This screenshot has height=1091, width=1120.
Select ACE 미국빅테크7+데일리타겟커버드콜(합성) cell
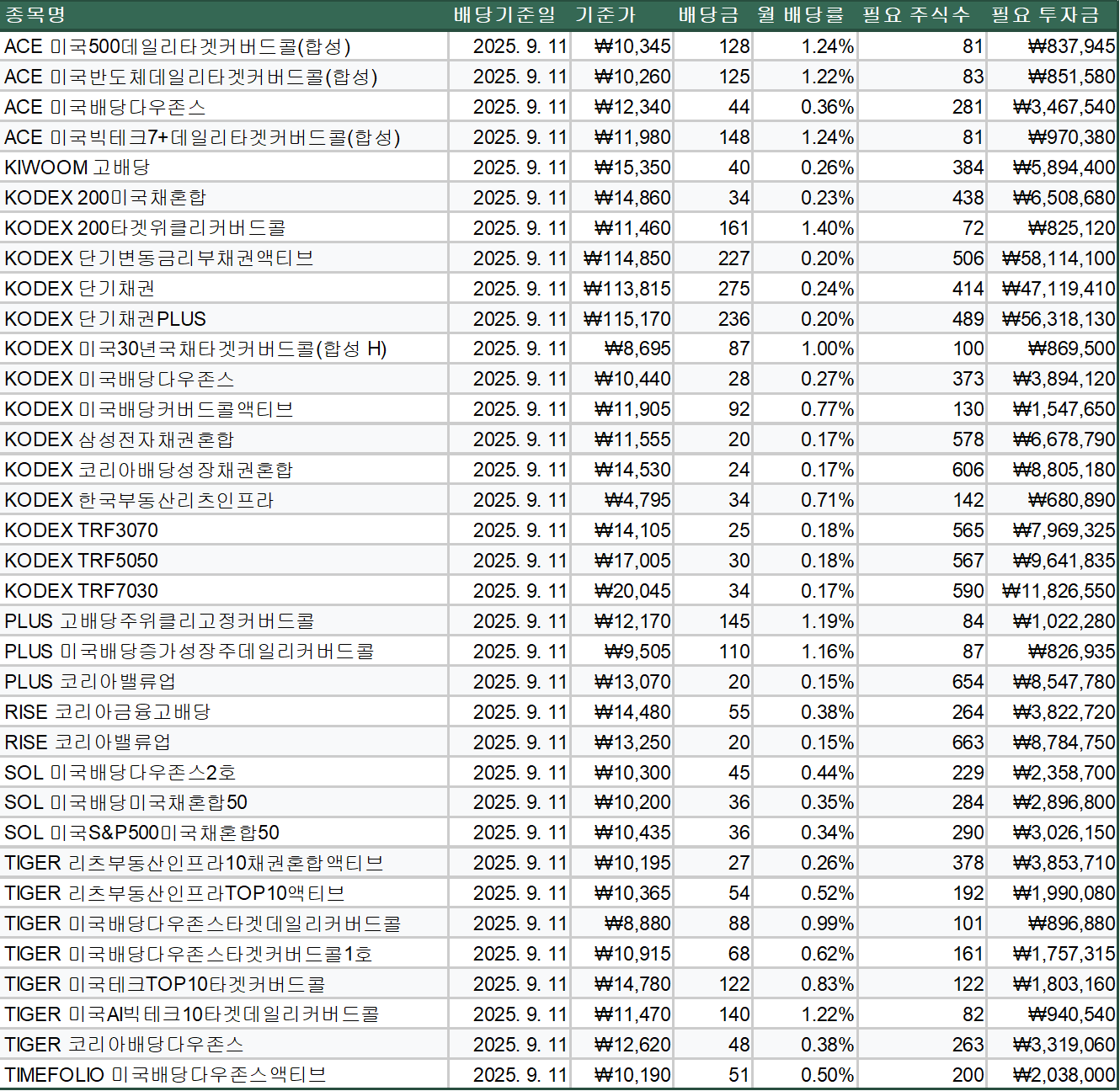[x=224, y=137]
